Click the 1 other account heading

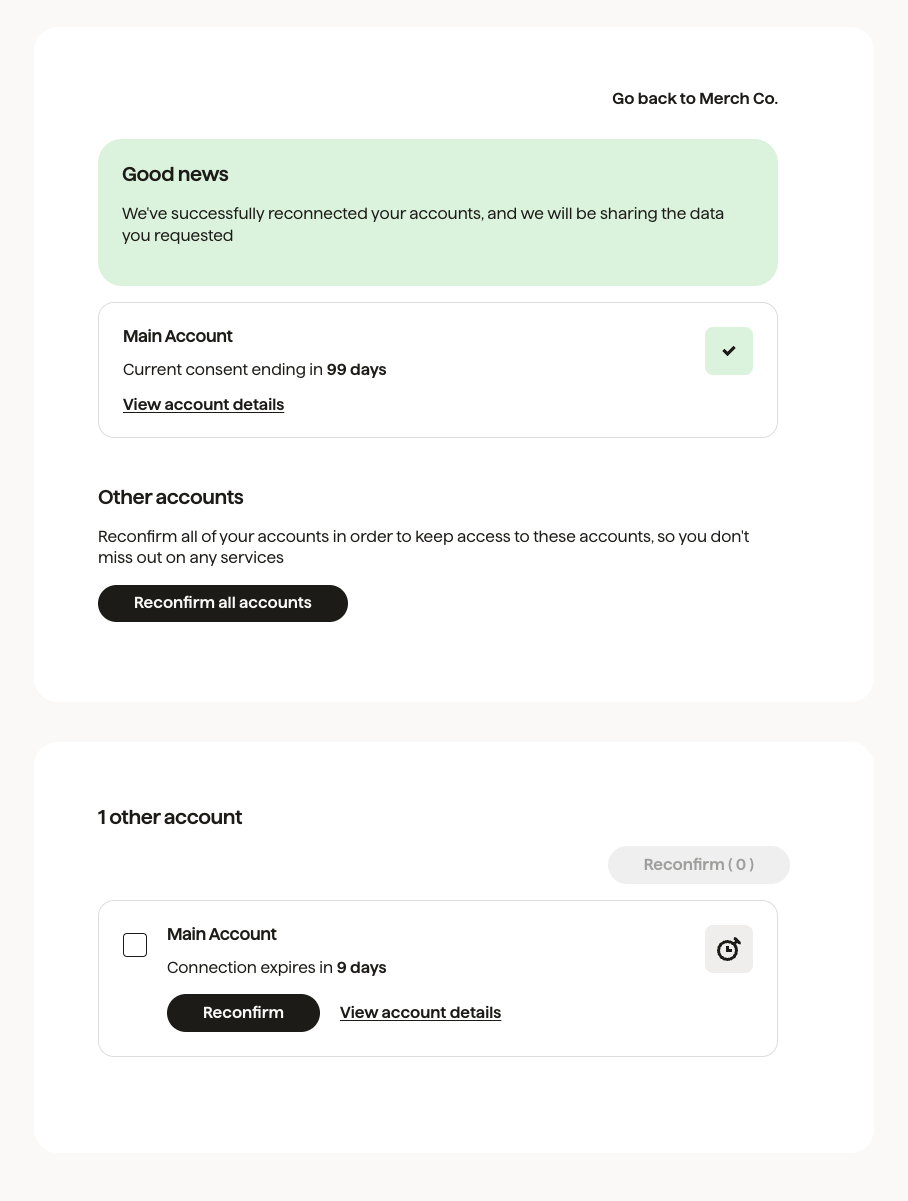pos(170,818)
